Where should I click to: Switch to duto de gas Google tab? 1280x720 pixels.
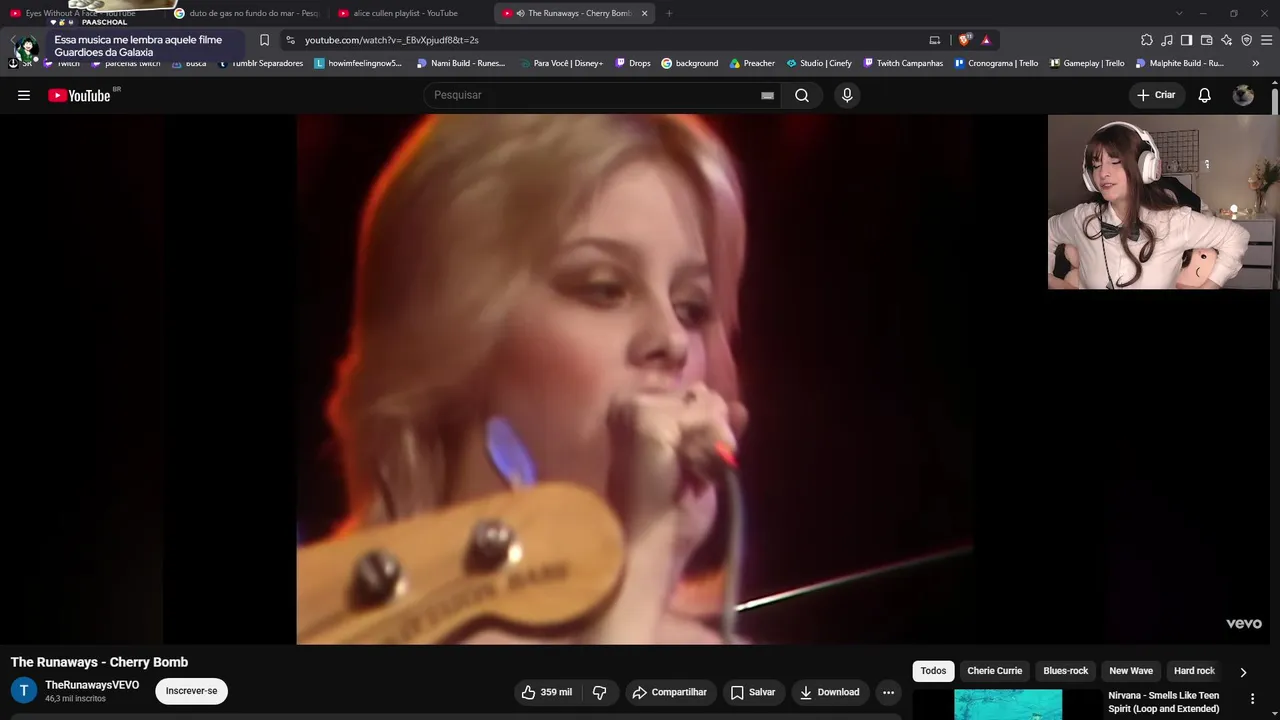pyautogui.click(x=247, y=13)
